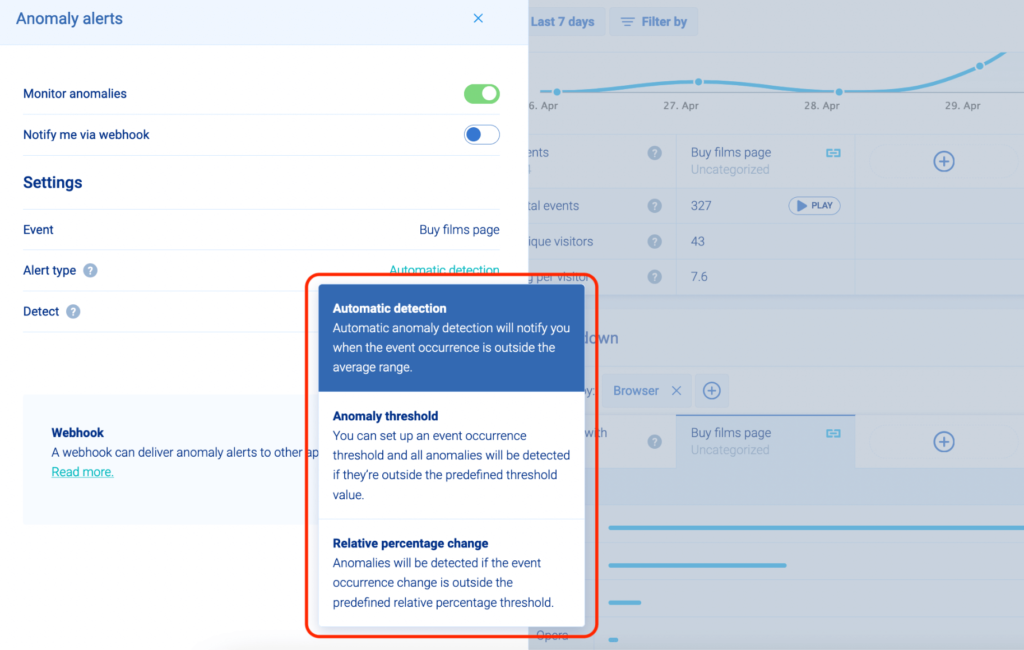Play recordings for total events 327
This screenshot has height=650, width=1024.
point(814,206)
